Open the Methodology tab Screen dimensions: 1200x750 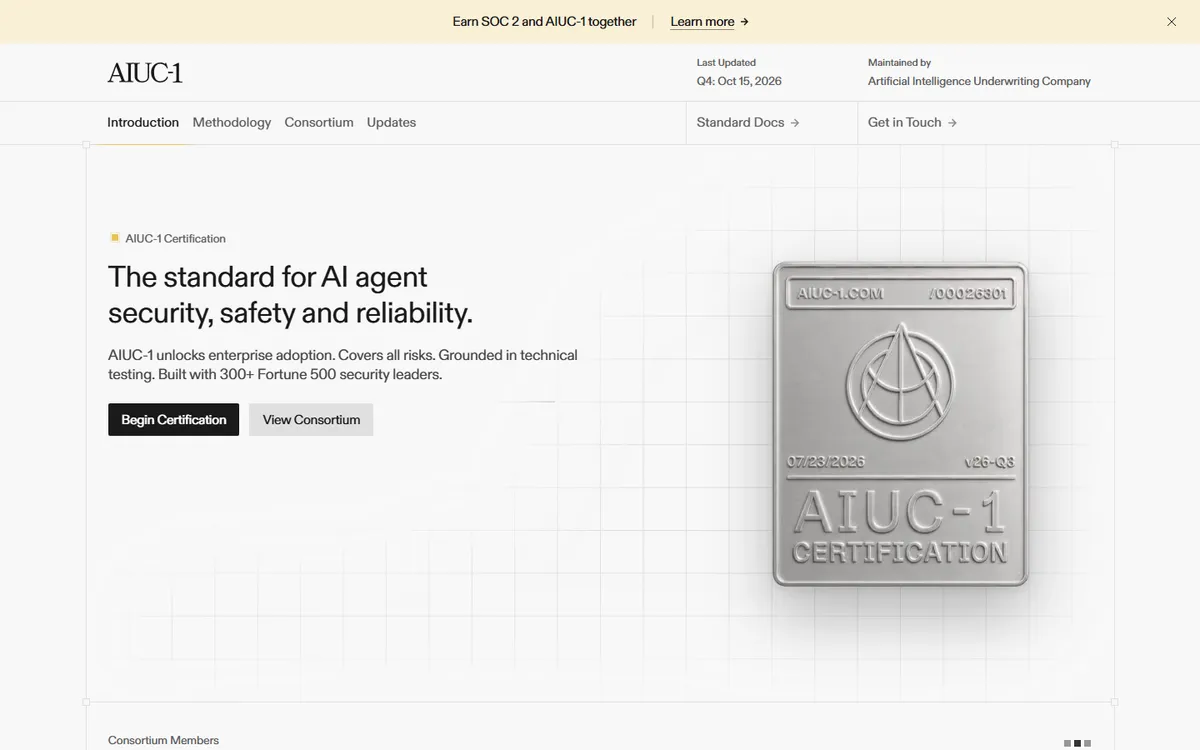[x=232, y=122]
